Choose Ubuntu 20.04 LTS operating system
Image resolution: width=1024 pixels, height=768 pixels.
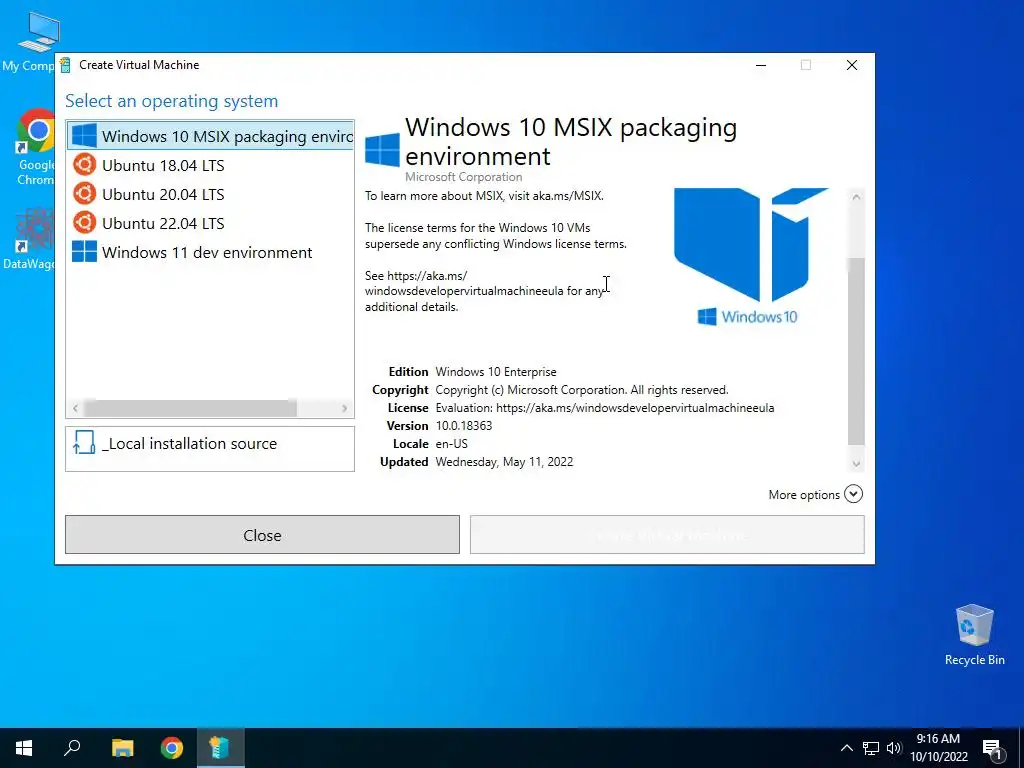pyautogui.click(x=210, y=194)
